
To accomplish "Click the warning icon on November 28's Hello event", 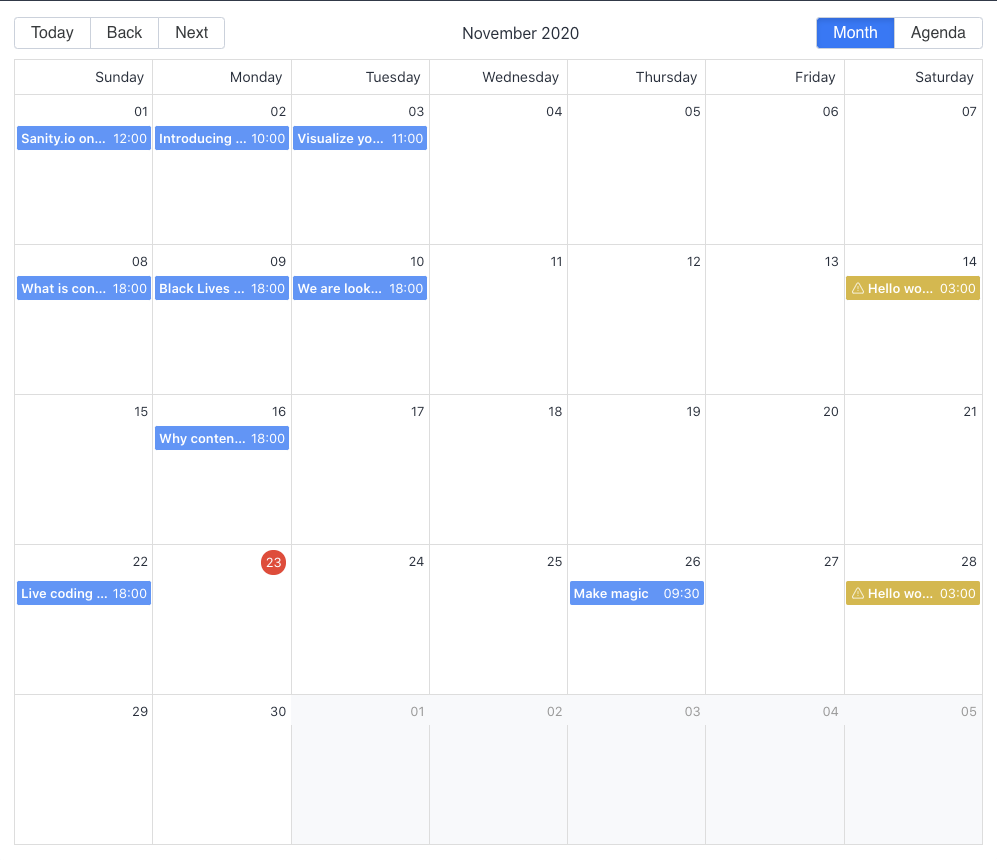I will pyautogui.click(x=858, y=593).
